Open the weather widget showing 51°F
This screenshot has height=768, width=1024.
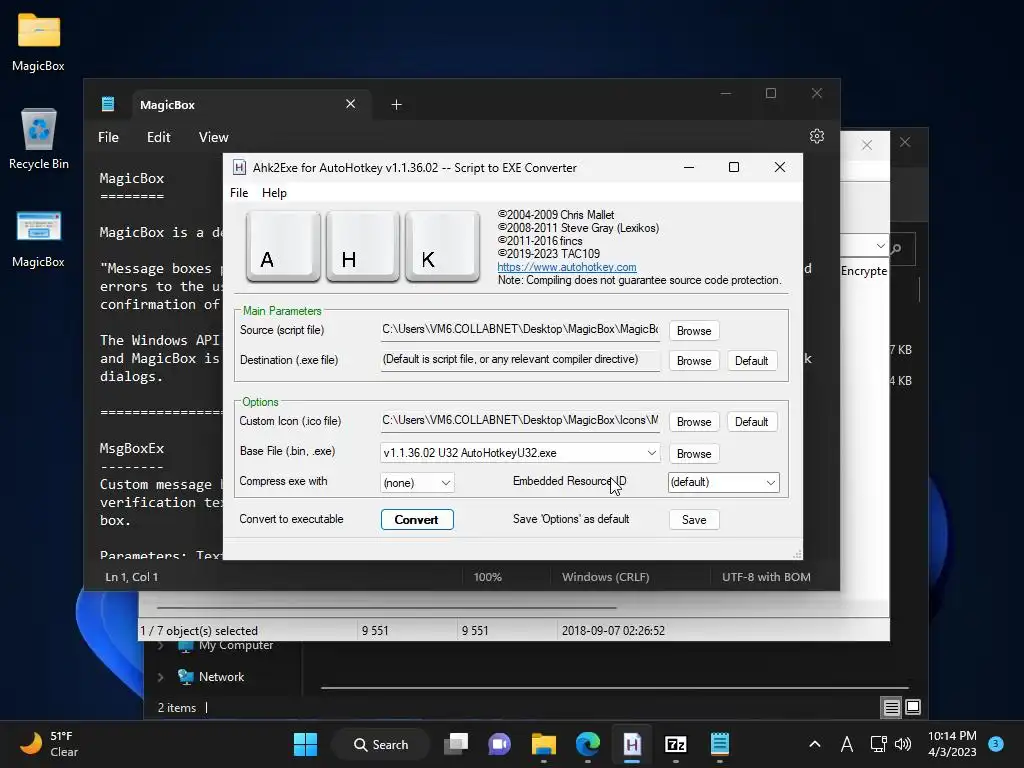click(48, 744)
